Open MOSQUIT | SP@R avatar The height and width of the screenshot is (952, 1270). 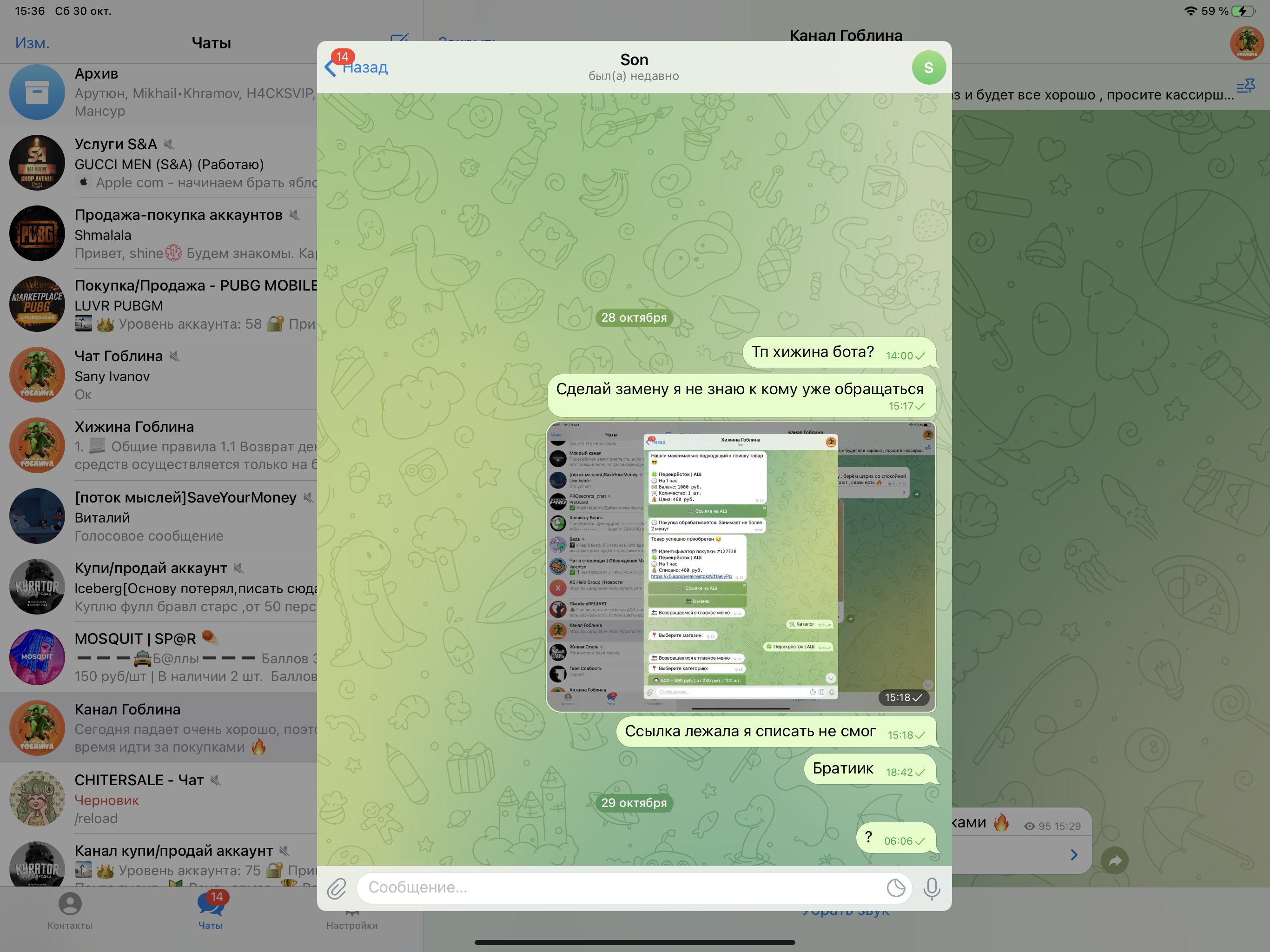(37, 657)
